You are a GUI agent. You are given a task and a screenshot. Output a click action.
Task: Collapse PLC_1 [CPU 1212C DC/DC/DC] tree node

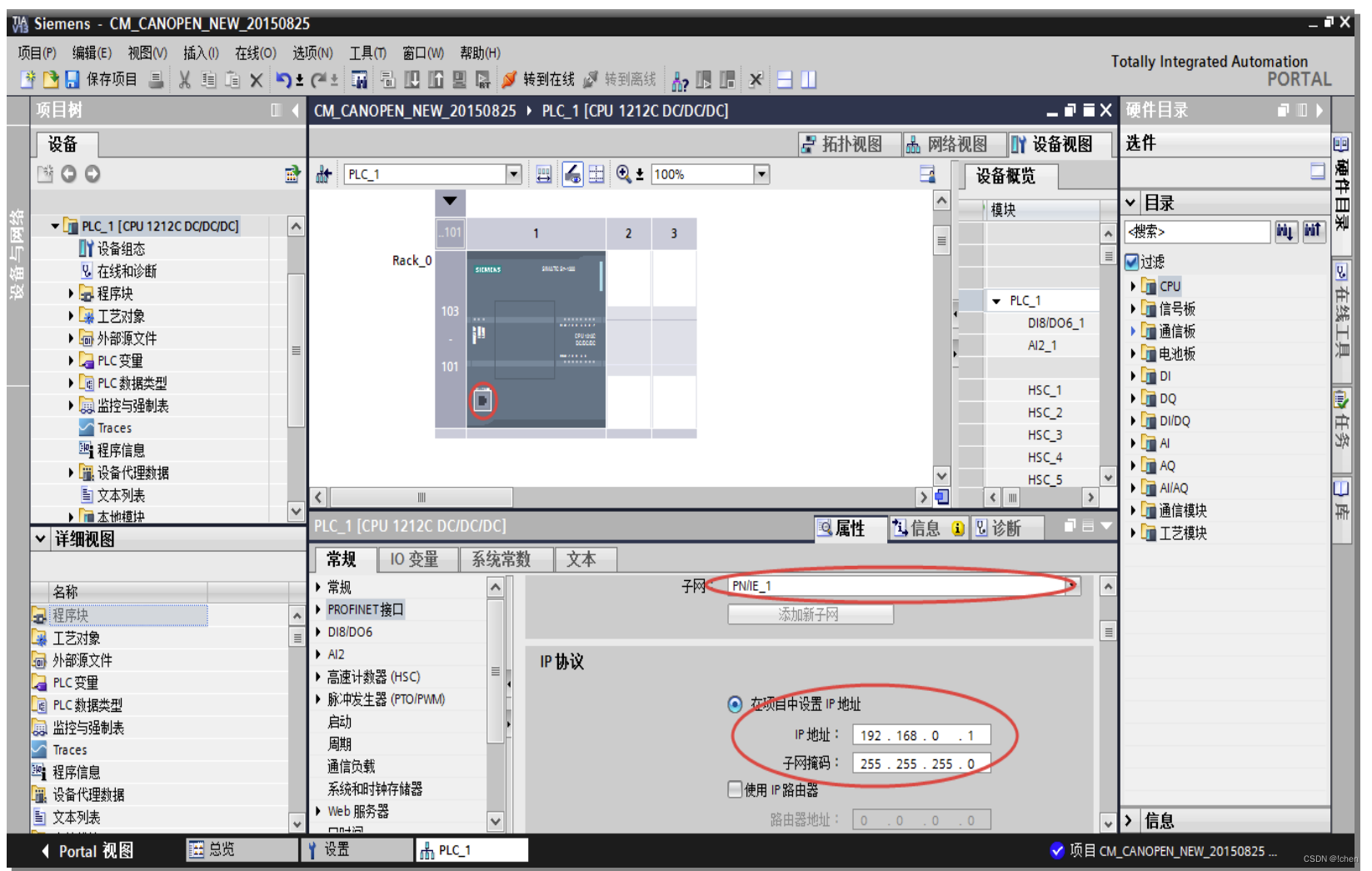click(55, 226)
